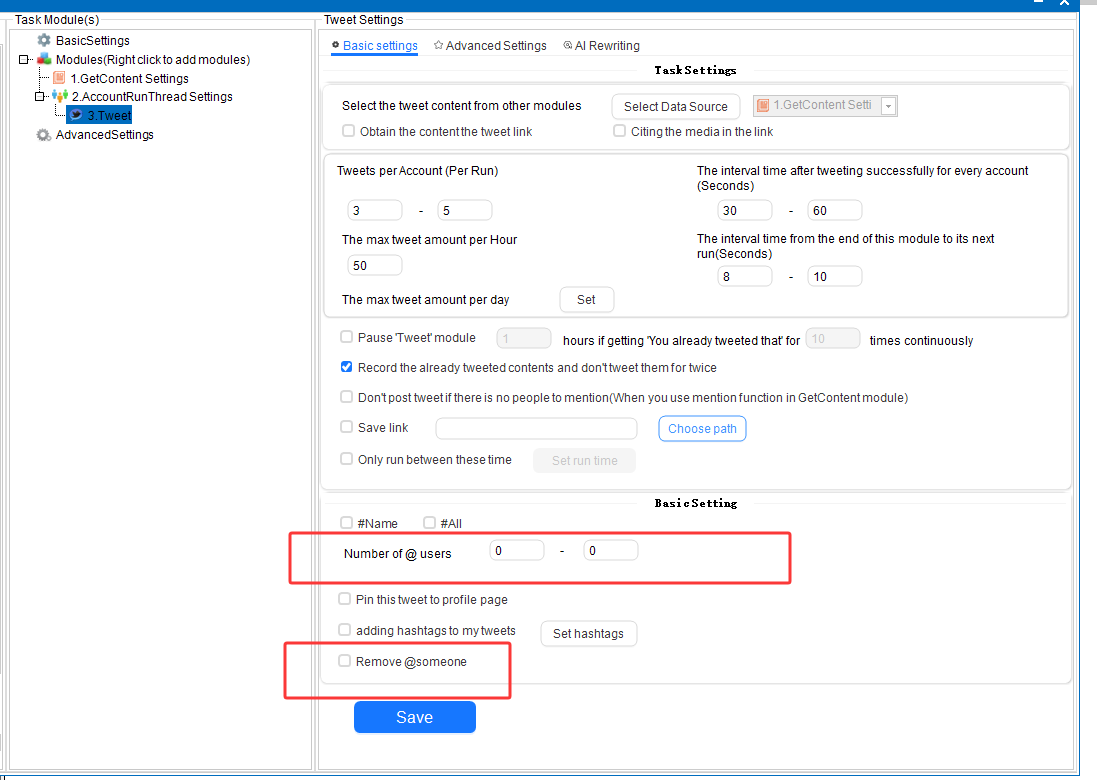Enable the Save link checkbox

(x=346, y=427)
